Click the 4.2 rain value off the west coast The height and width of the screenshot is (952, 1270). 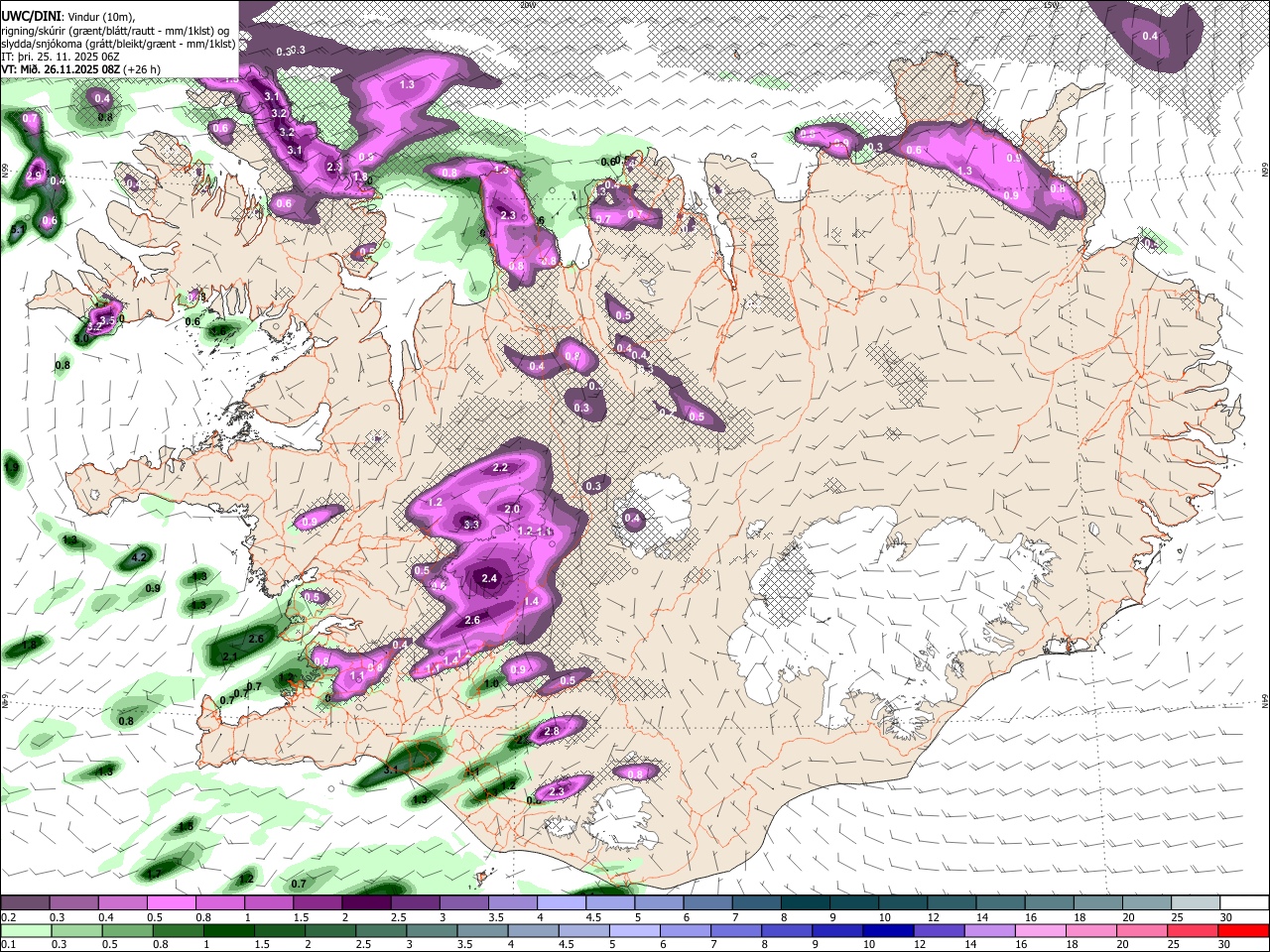[x=140, y=558]
